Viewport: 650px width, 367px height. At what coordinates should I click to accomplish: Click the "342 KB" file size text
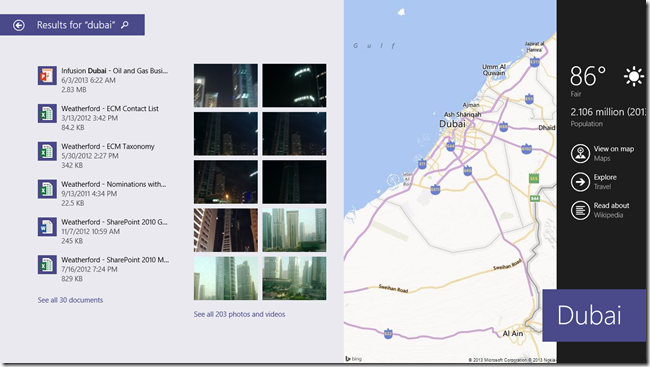tap(72, 165)
